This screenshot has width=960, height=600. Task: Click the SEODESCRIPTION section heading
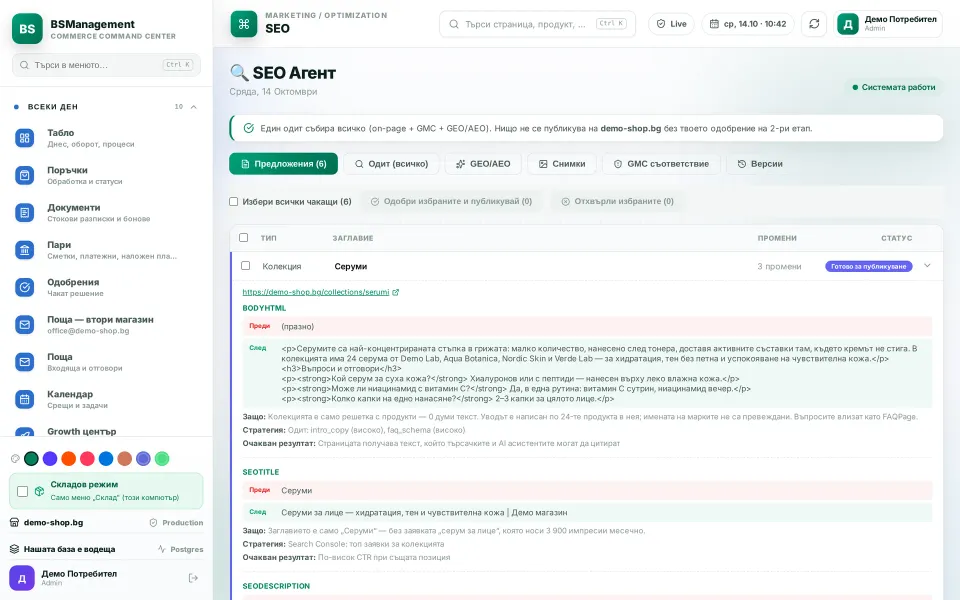(x=276, y=586)
